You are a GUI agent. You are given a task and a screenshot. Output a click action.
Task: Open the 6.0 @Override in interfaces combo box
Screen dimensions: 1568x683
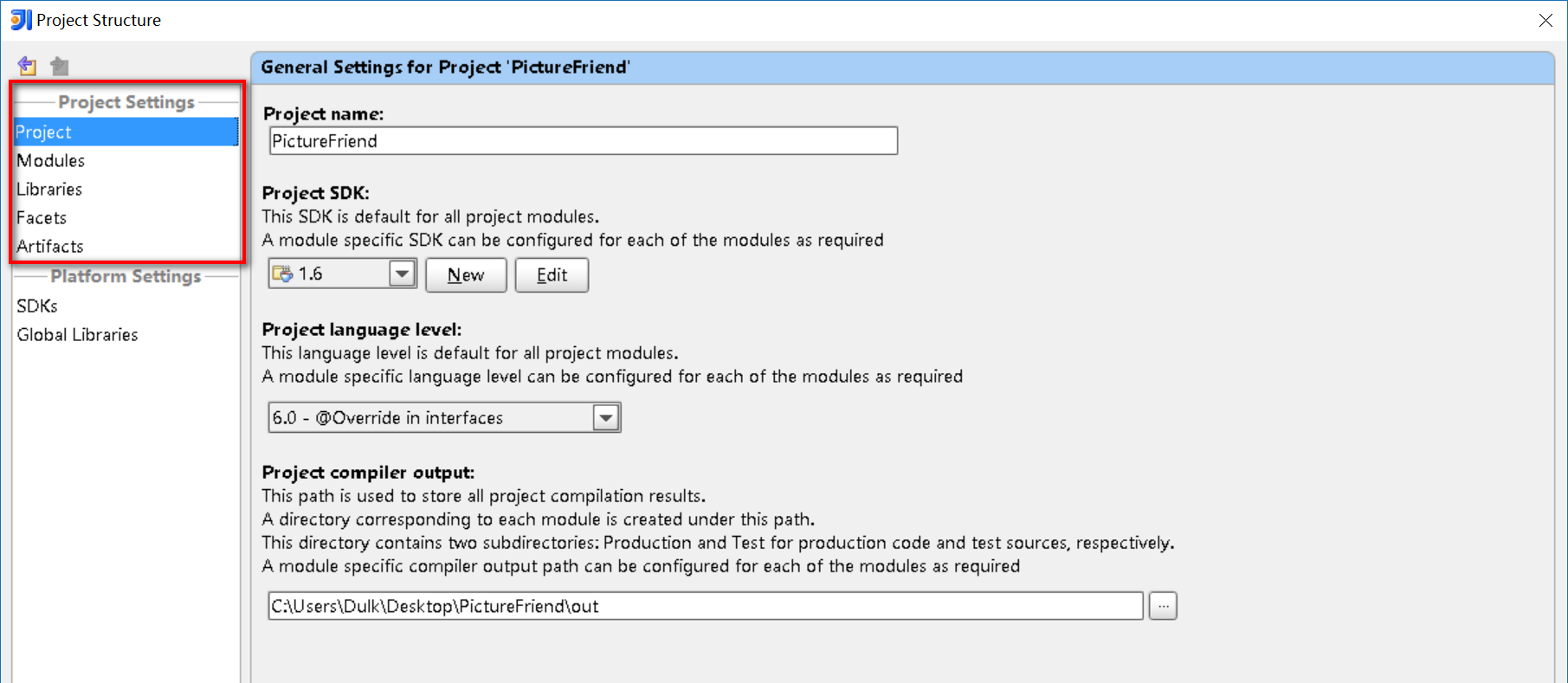[444, 418]
